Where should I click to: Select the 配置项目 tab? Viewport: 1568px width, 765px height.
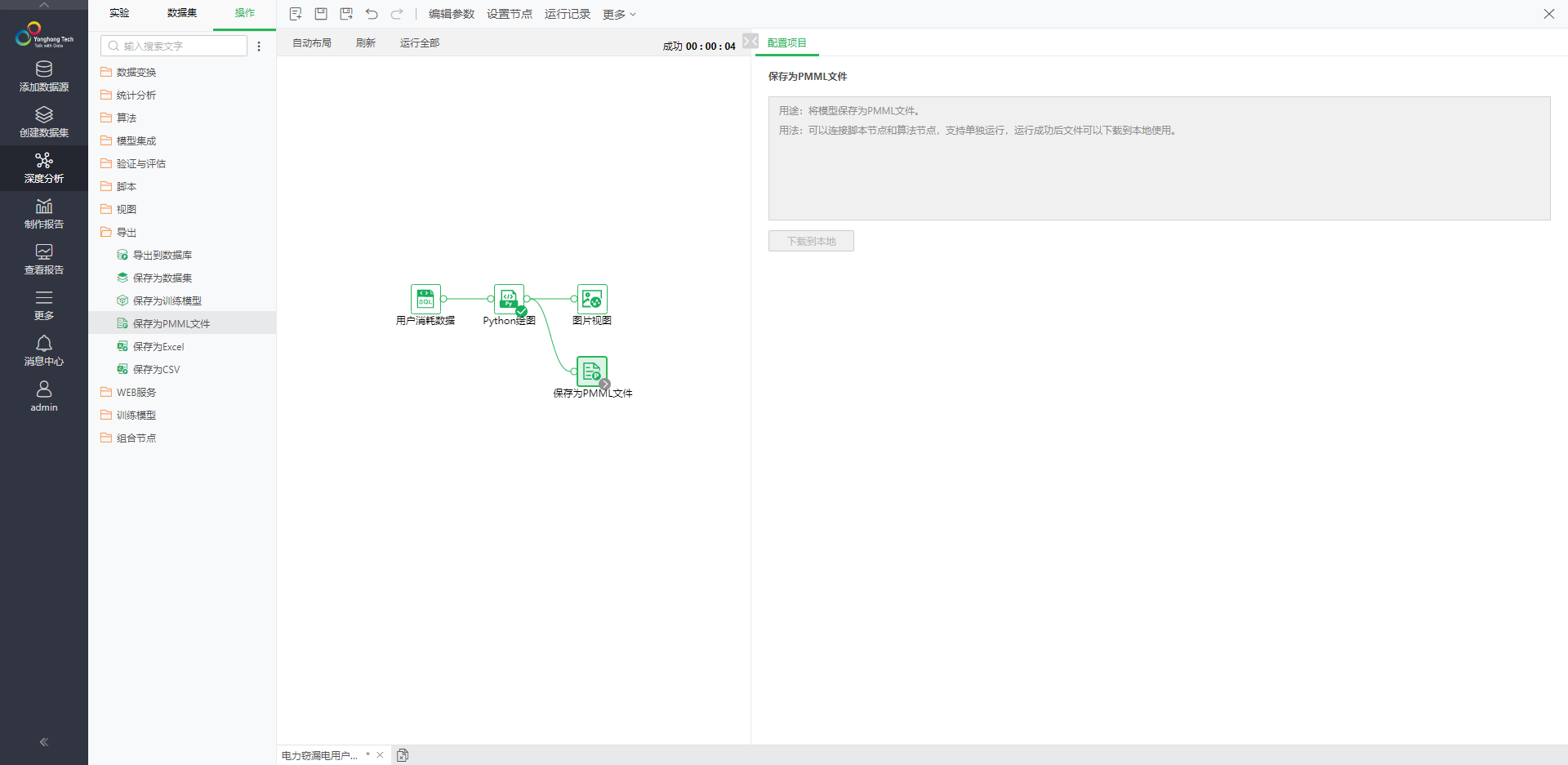[x=786, y=42]
